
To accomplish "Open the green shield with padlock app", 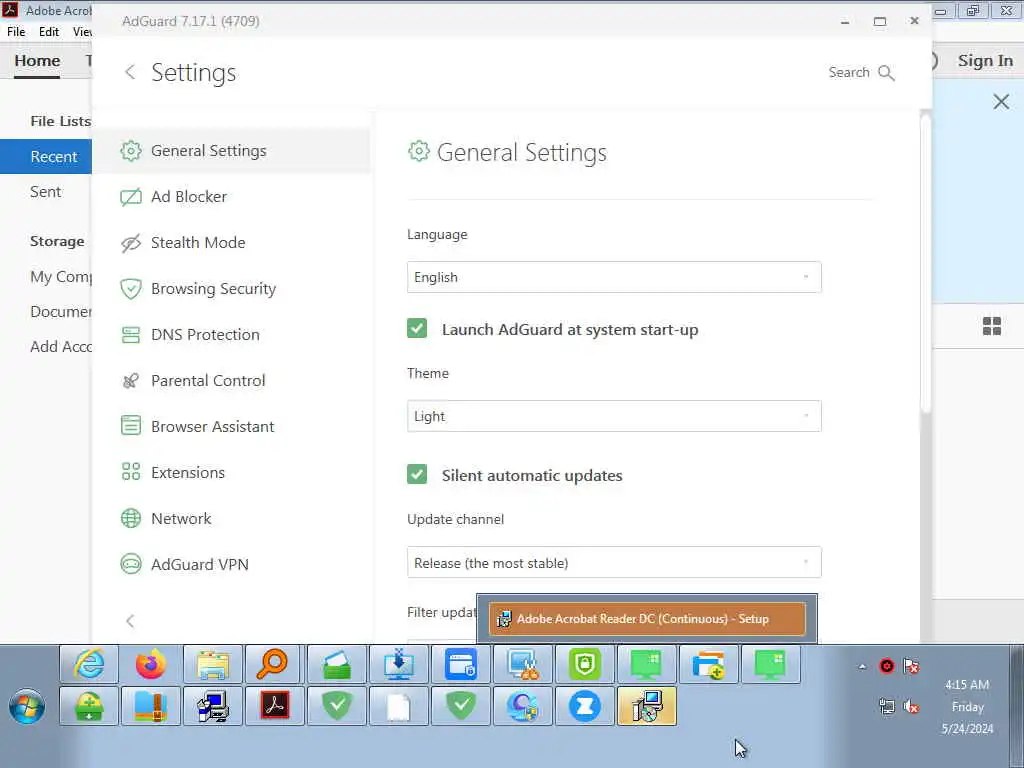I will 584,664.
